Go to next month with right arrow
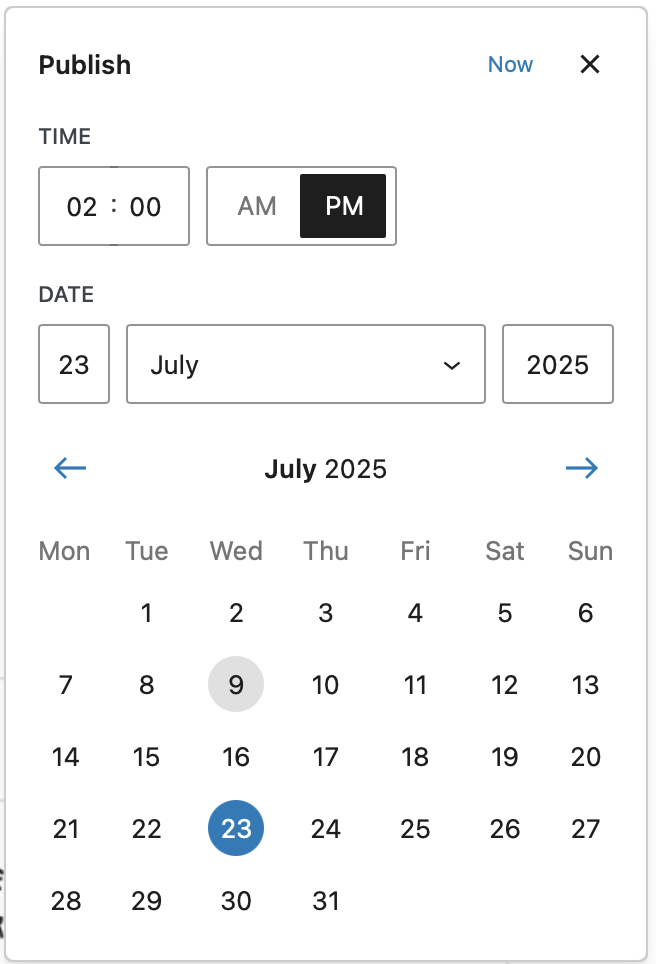This screenshot has height=964, width=656. pyautogui.click(x=582, y=468)
